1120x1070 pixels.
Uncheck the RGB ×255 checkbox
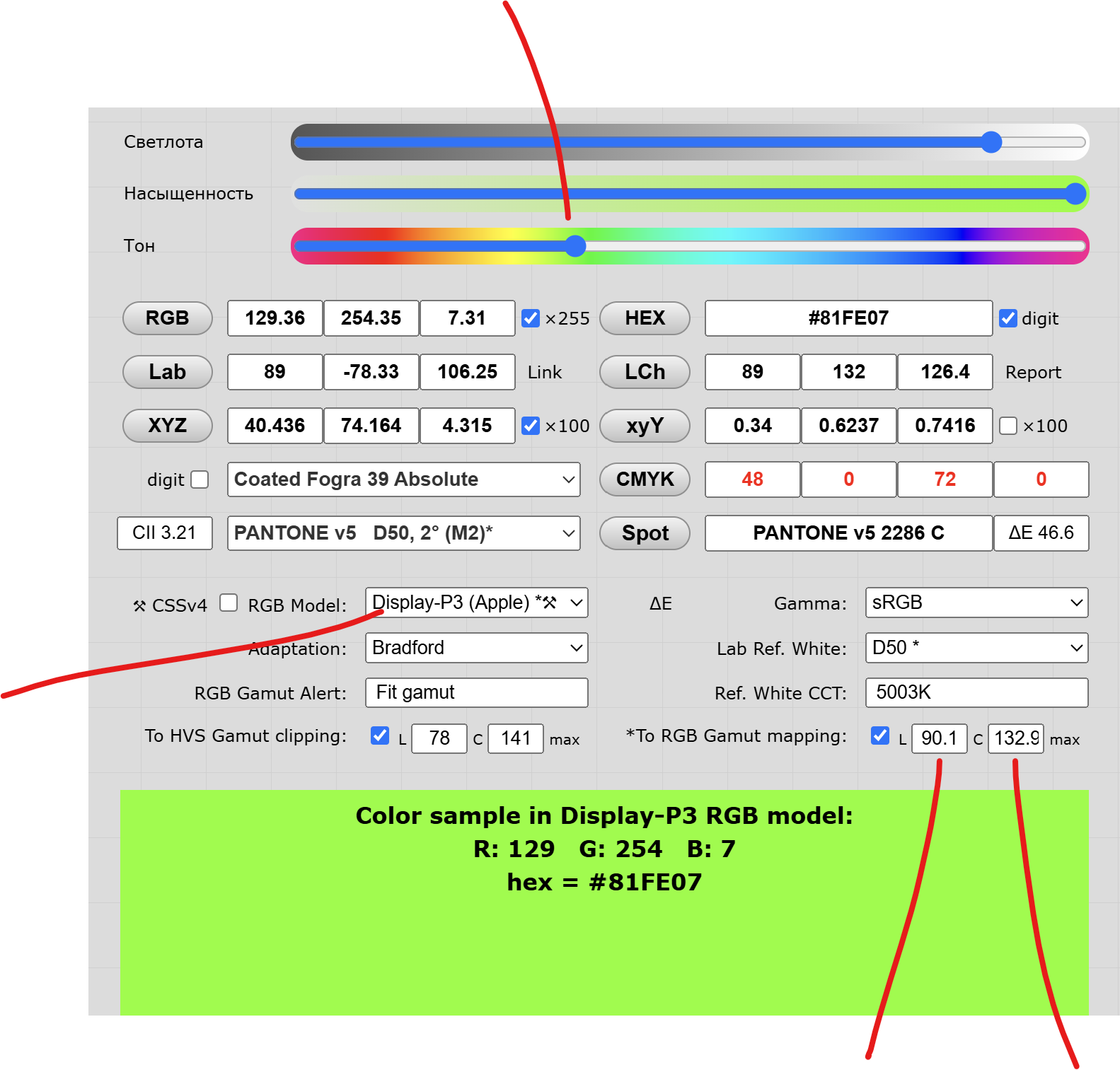coord(531,318)
